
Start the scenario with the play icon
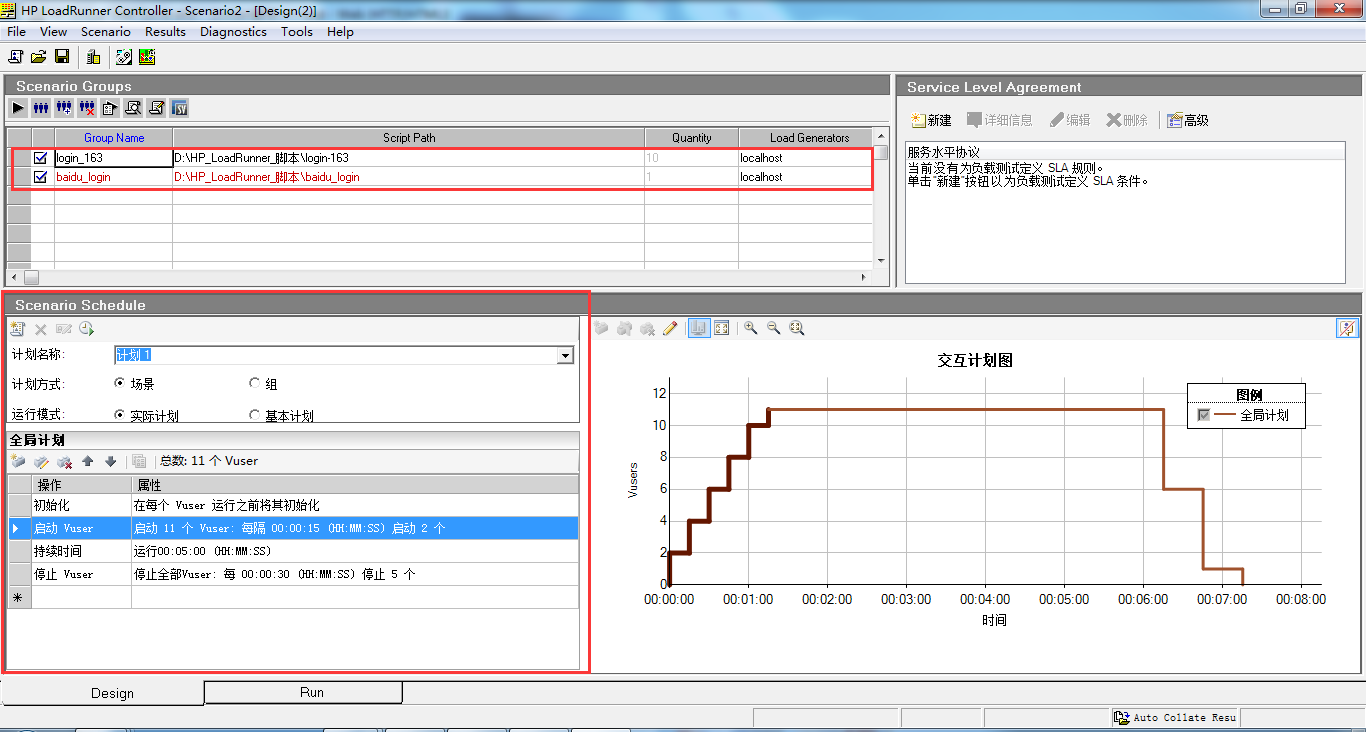tap(18, 108)
